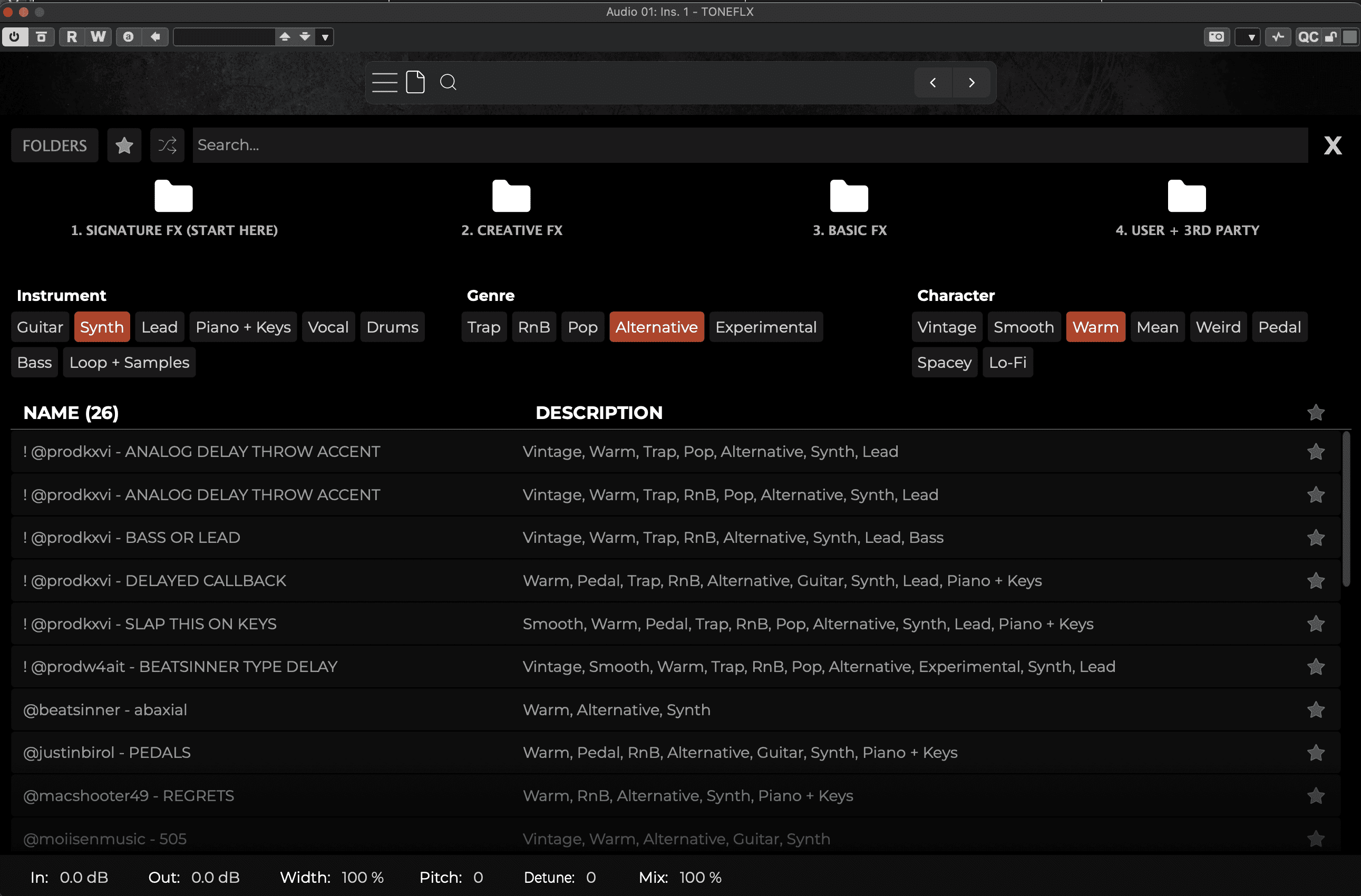
Task: Load previous preset with up arrow
Action: click(x=285, y=37)
